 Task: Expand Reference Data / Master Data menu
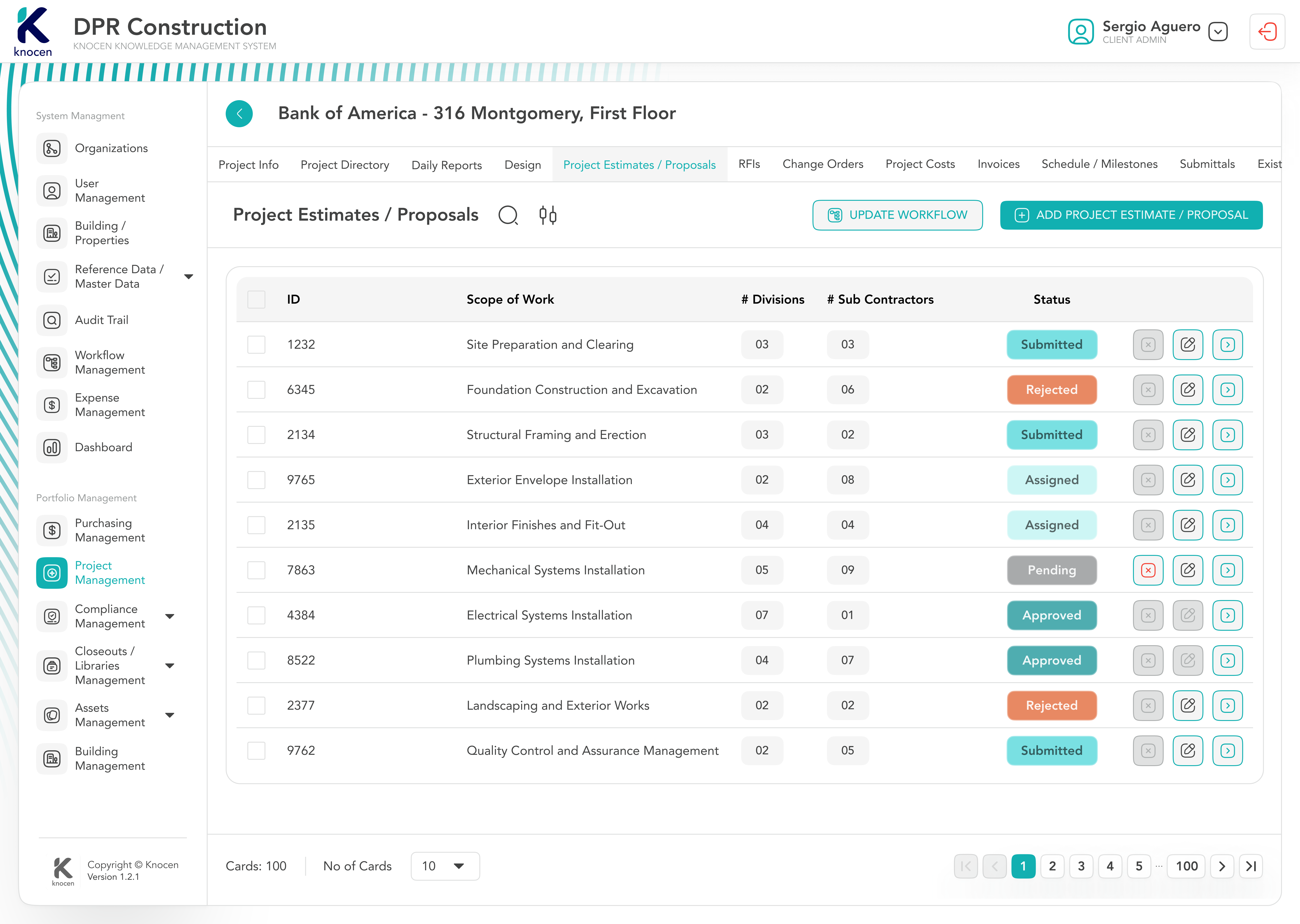click(x=189, y=277)
